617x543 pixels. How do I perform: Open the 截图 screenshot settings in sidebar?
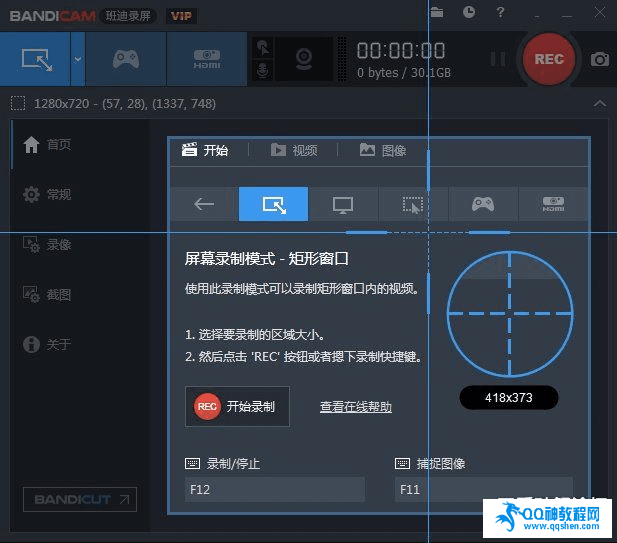pos(47,294)
